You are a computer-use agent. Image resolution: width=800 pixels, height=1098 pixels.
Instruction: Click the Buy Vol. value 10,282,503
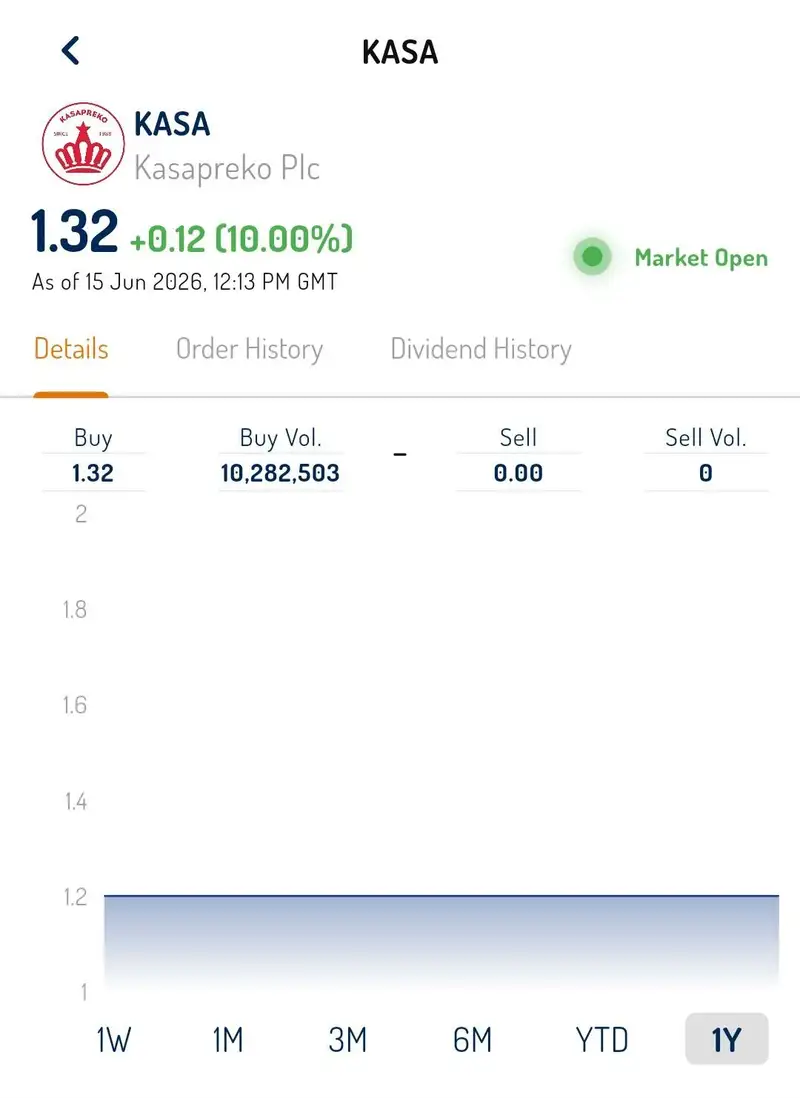click(x=280, y=473)
